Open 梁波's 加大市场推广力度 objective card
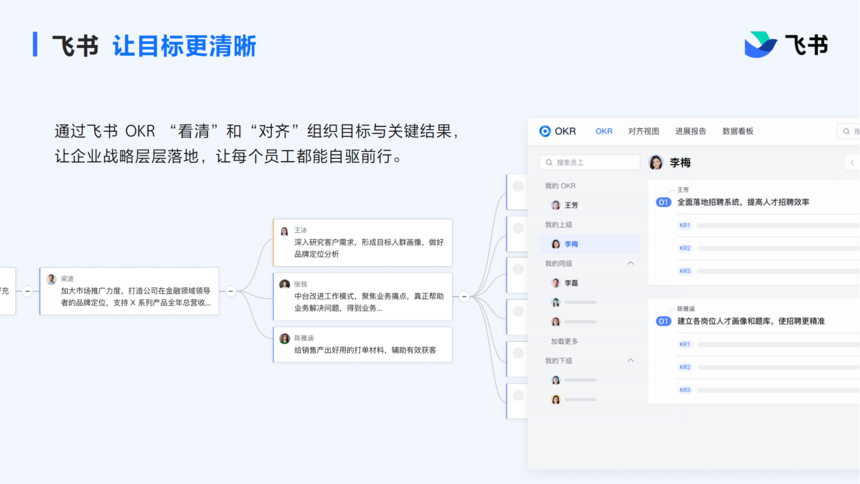Viewport: 860px width, 484px height. [129, 291]
